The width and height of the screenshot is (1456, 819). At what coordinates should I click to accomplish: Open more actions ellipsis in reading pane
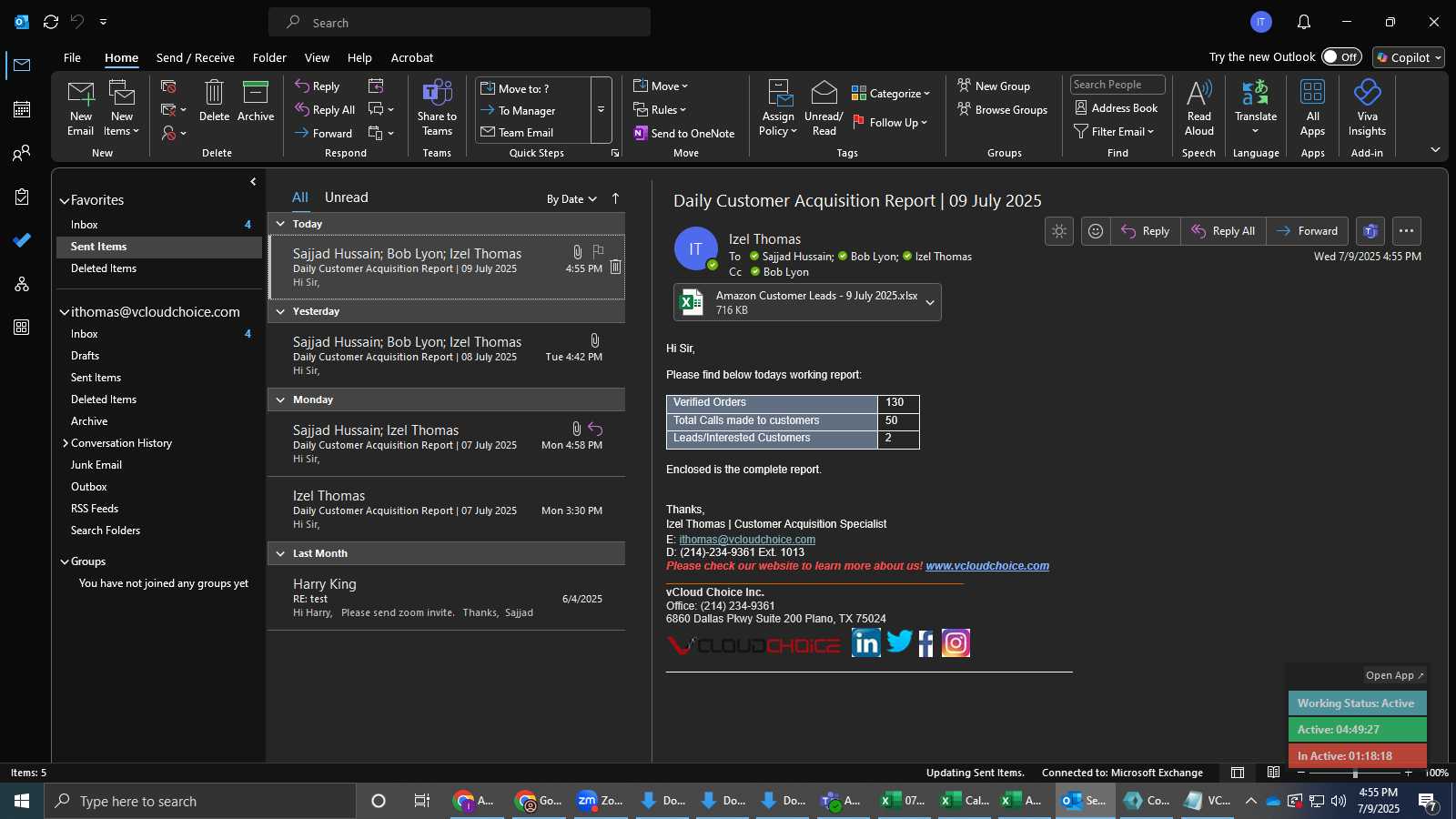pos(1407,231)
